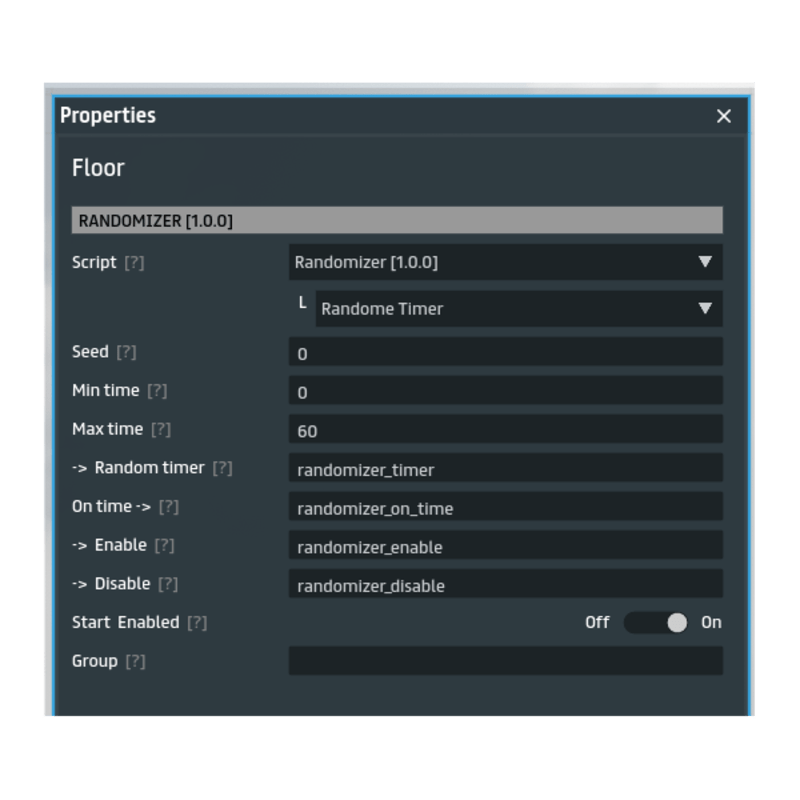Screen dimensions: 800x800
Task: Click the On time help icon
Action: pyautogui.click(x=169, y=507)
